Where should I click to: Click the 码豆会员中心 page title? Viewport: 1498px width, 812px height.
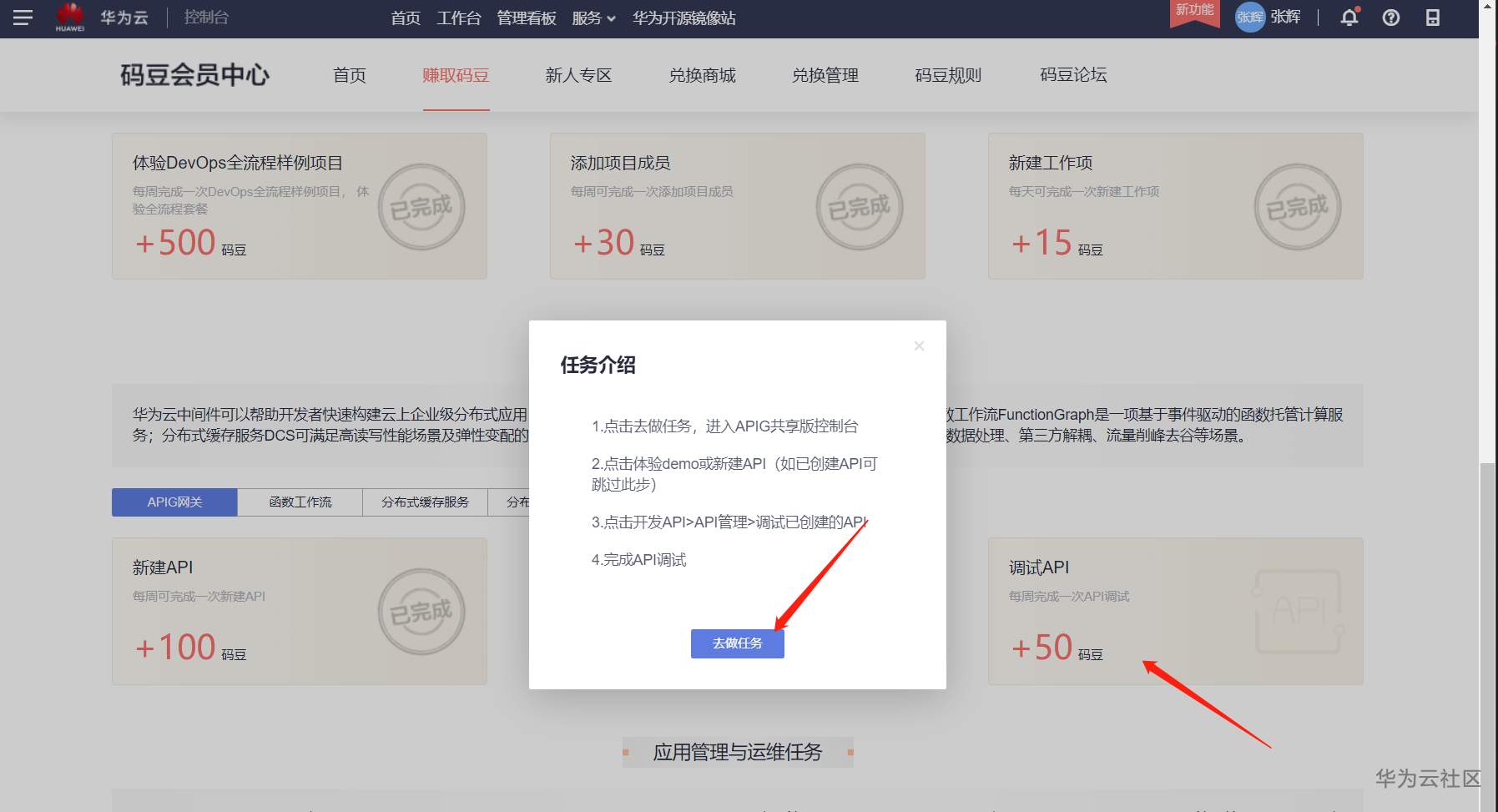point(195,75)
